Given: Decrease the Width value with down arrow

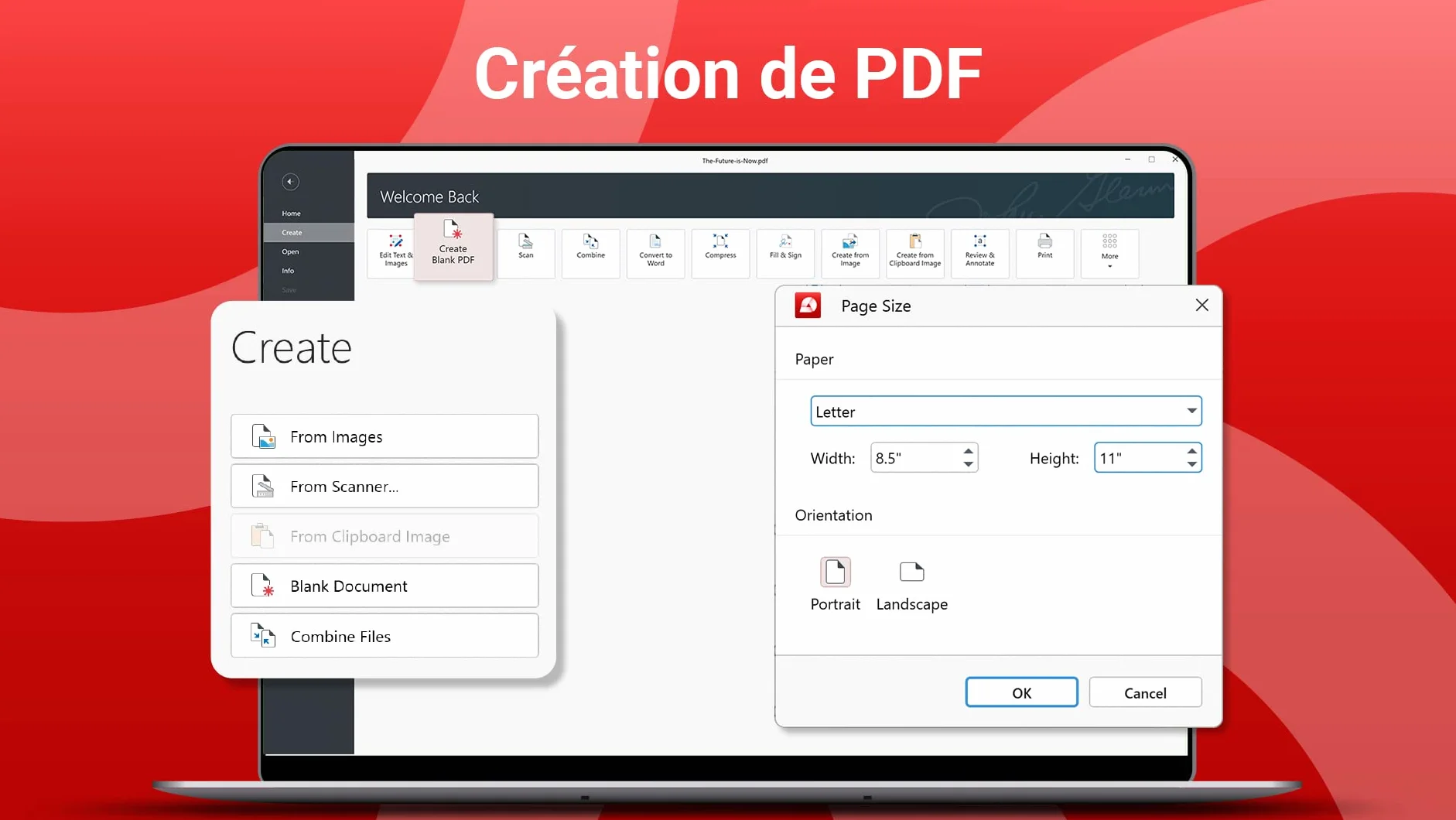Looking at the screenshot, I should [969, 464].
